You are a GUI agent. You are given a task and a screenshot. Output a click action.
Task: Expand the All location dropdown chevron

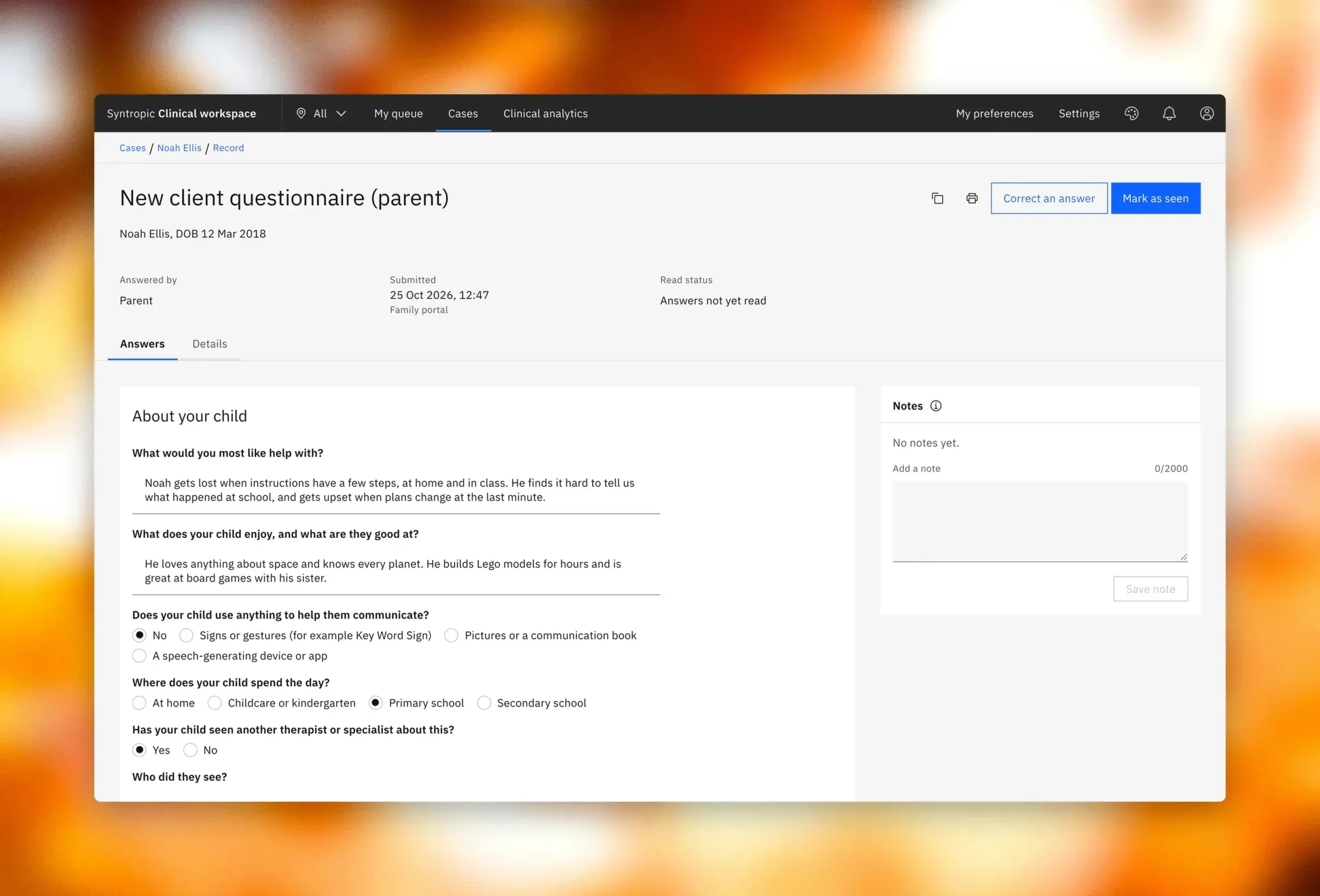pyautogui.click(x=342, y=114)
